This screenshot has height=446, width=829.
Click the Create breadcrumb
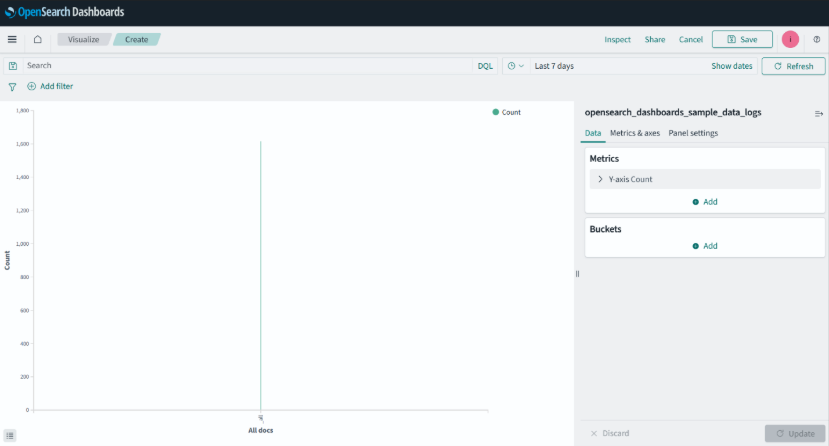(136, 40)
